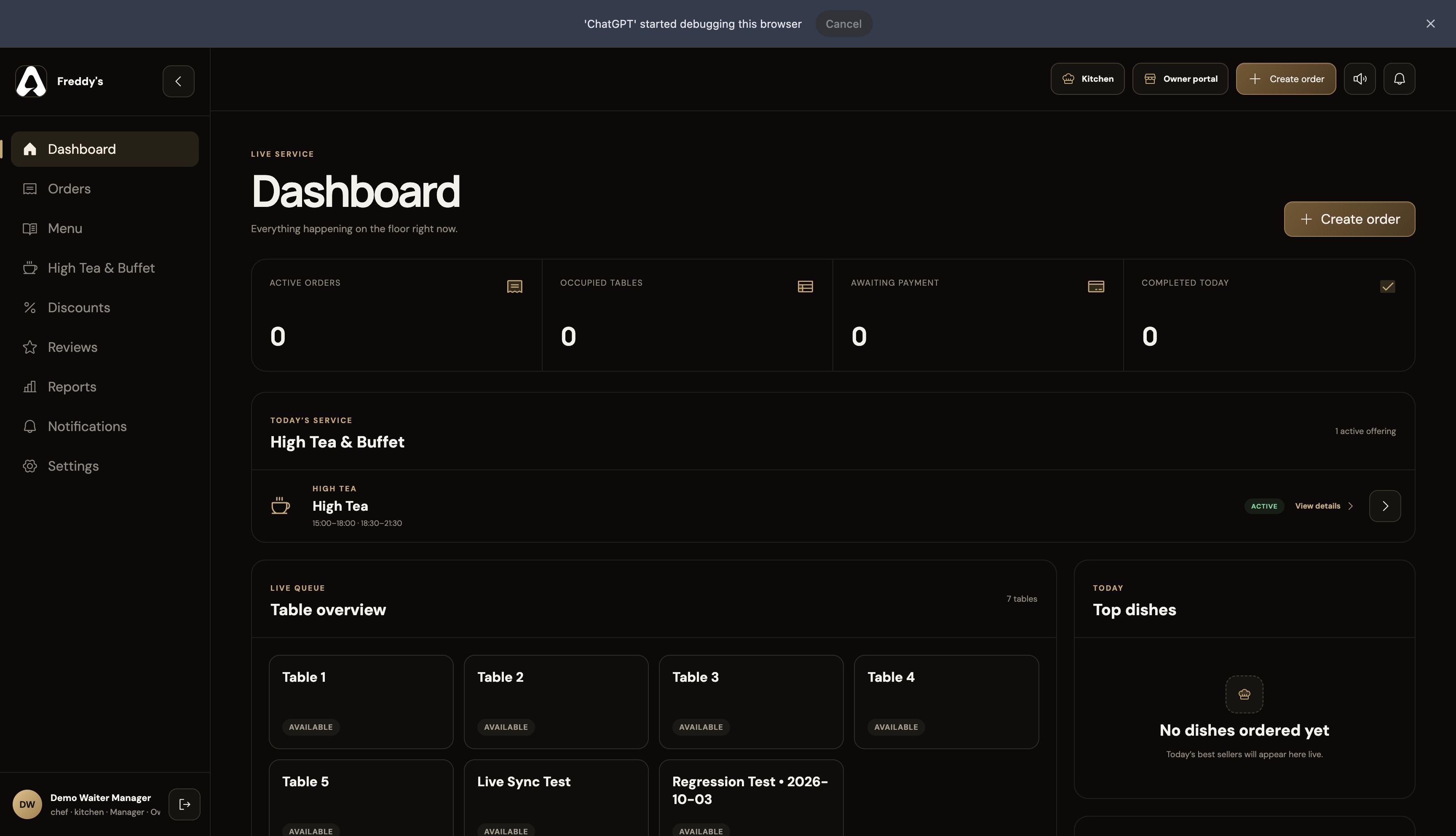Open Reviews in the sidebar
The height and width of the screenshot is (836, 1456).
104,347
